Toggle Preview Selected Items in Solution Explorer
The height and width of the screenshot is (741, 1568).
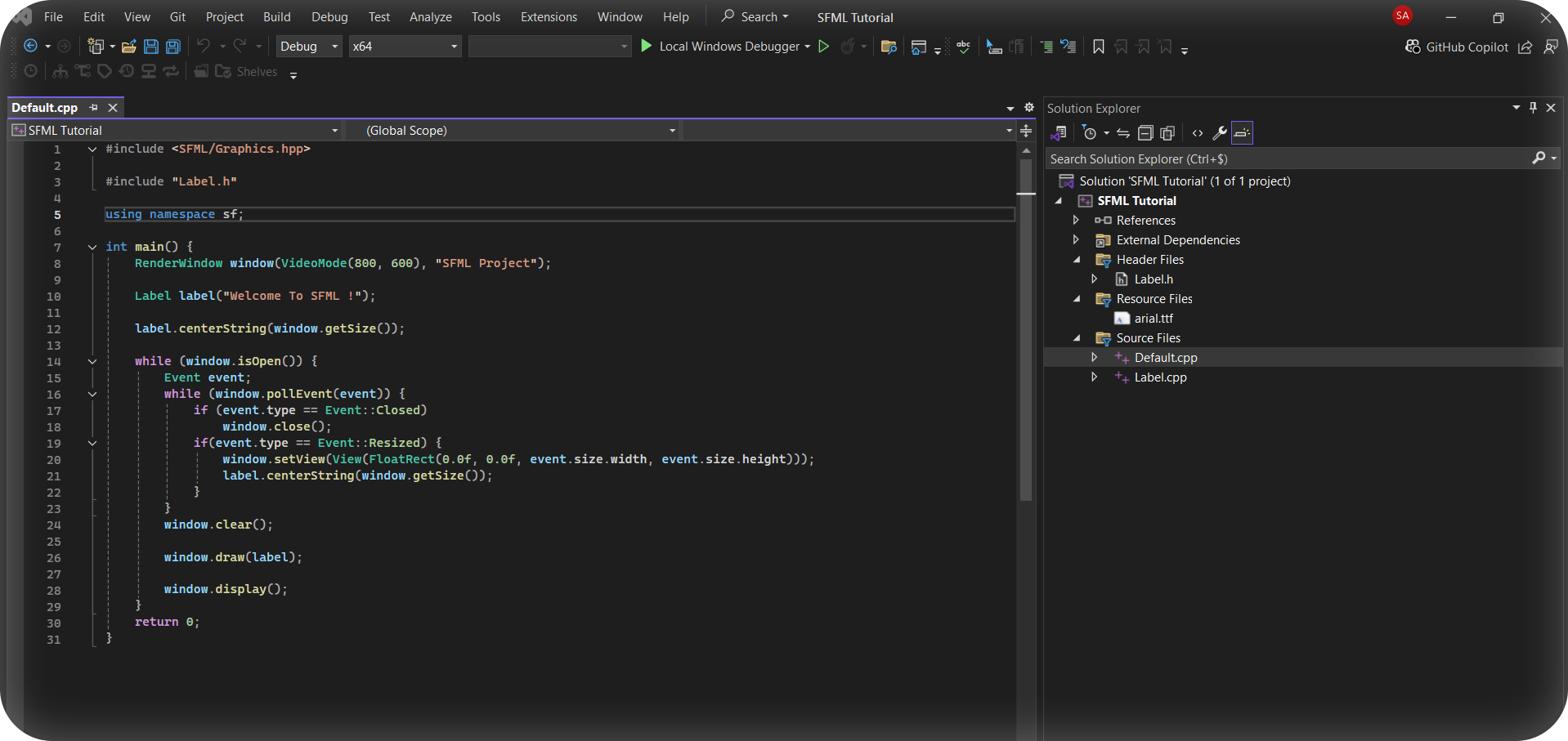1242,133
